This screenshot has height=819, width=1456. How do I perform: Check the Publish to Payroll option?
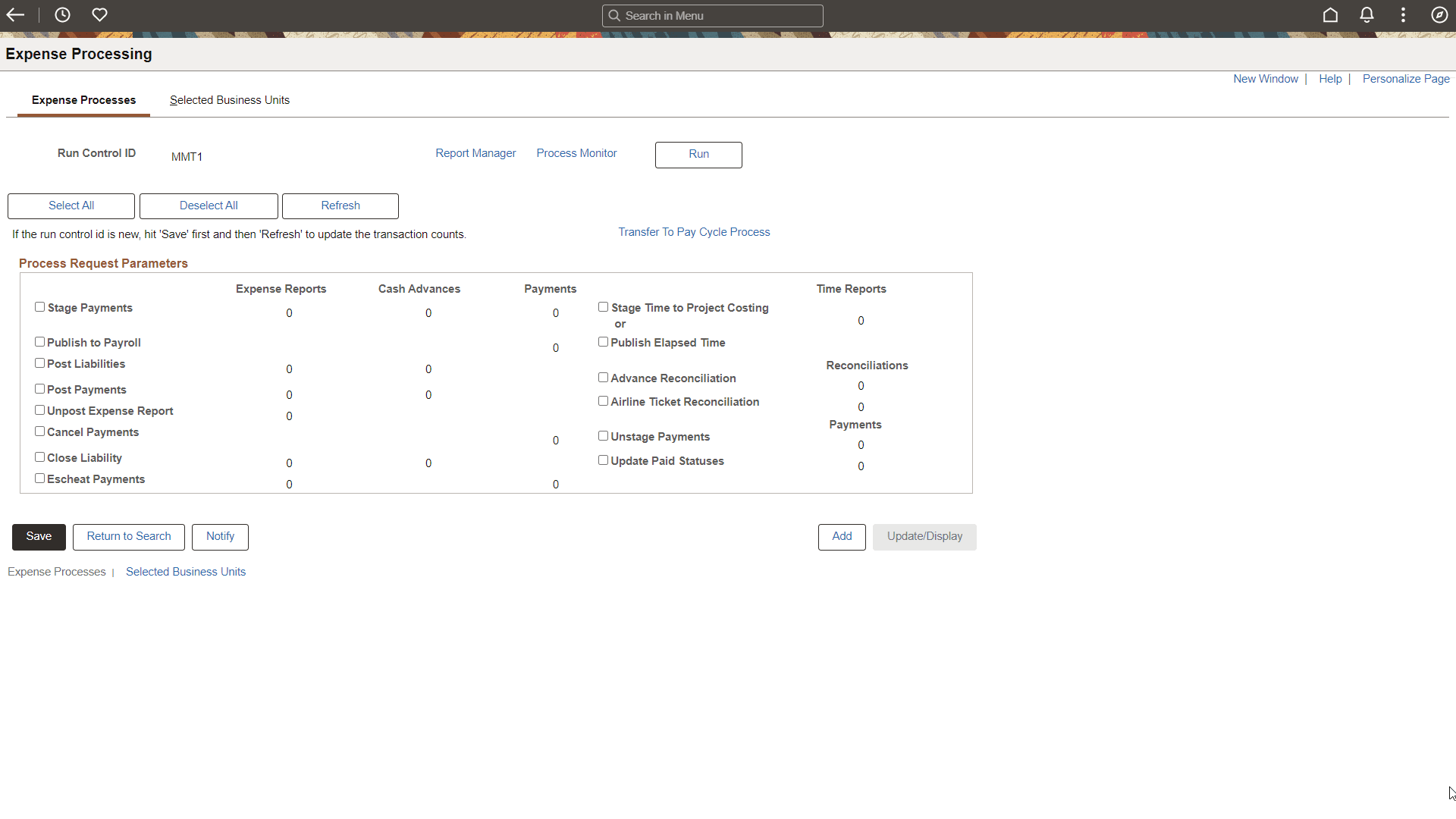[x=39, y=341]
